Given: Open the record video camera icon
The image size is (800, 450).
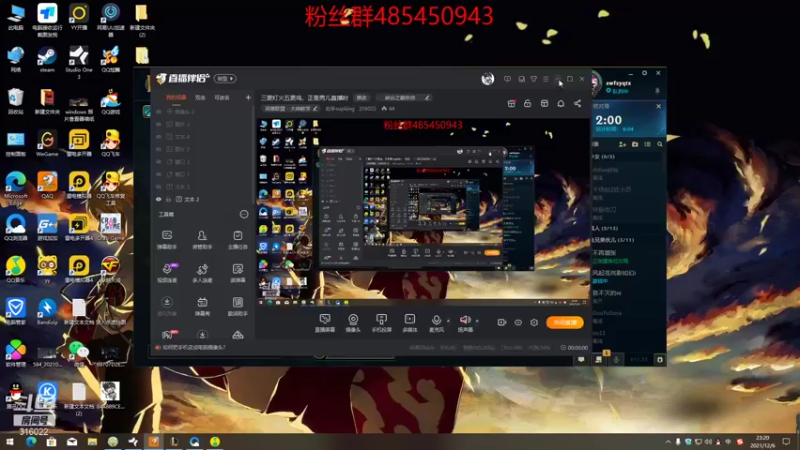Looking at the screenshot, I should tap(502, 322).
